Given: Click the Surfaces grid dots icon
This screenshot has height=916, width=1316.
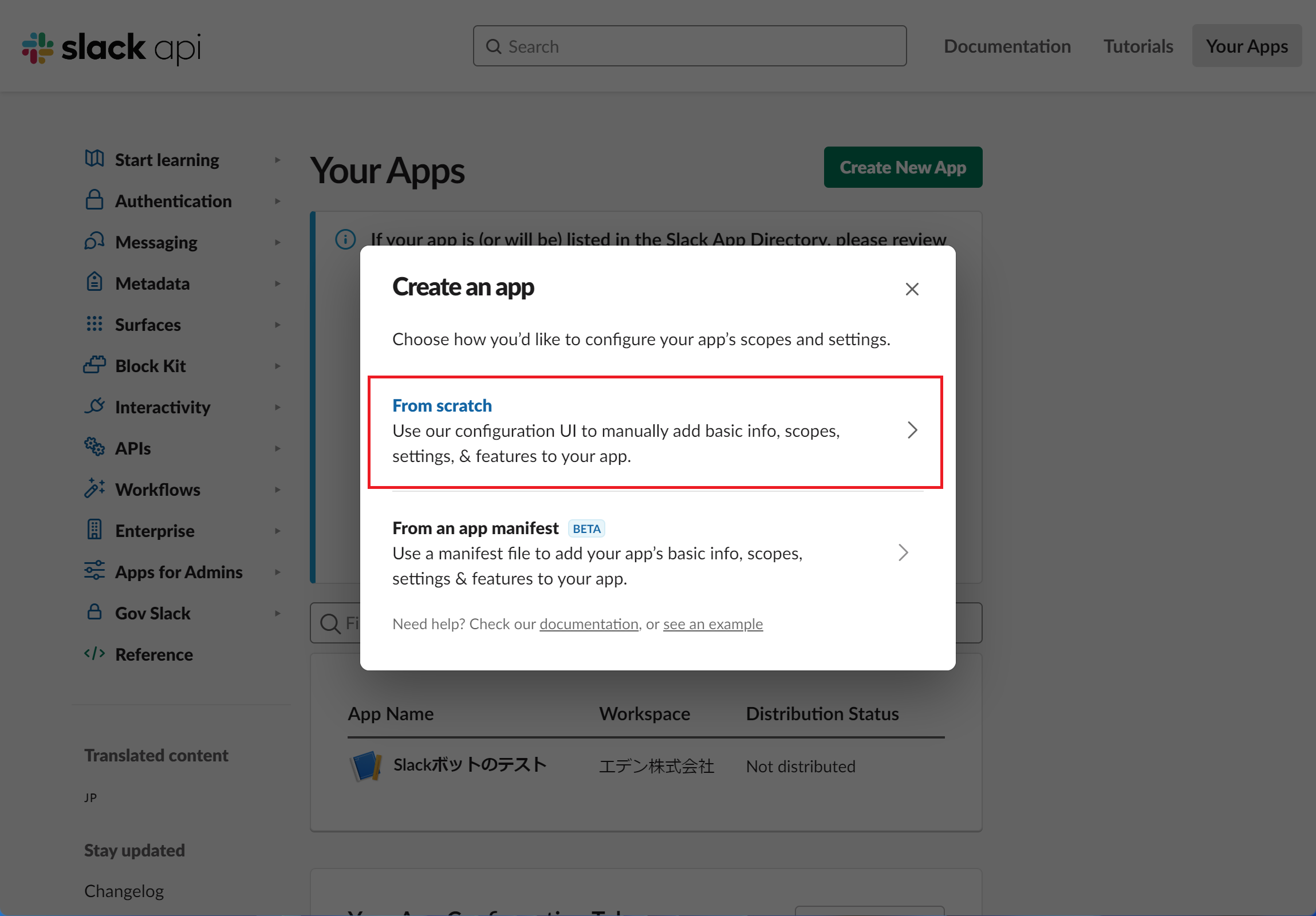Looking at the screenshot, I should (94, 323).
